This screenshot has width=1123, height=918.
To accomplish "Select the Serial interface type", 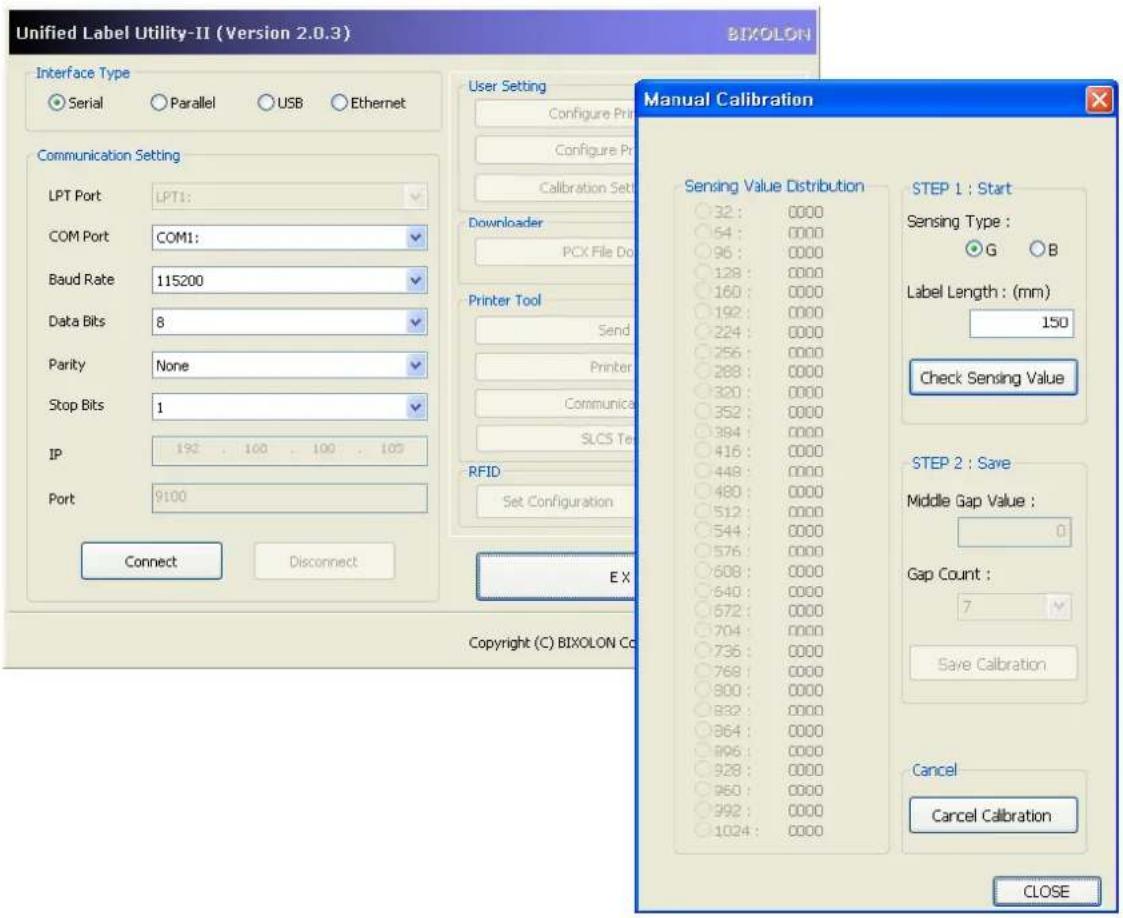I will coord(57,103).
